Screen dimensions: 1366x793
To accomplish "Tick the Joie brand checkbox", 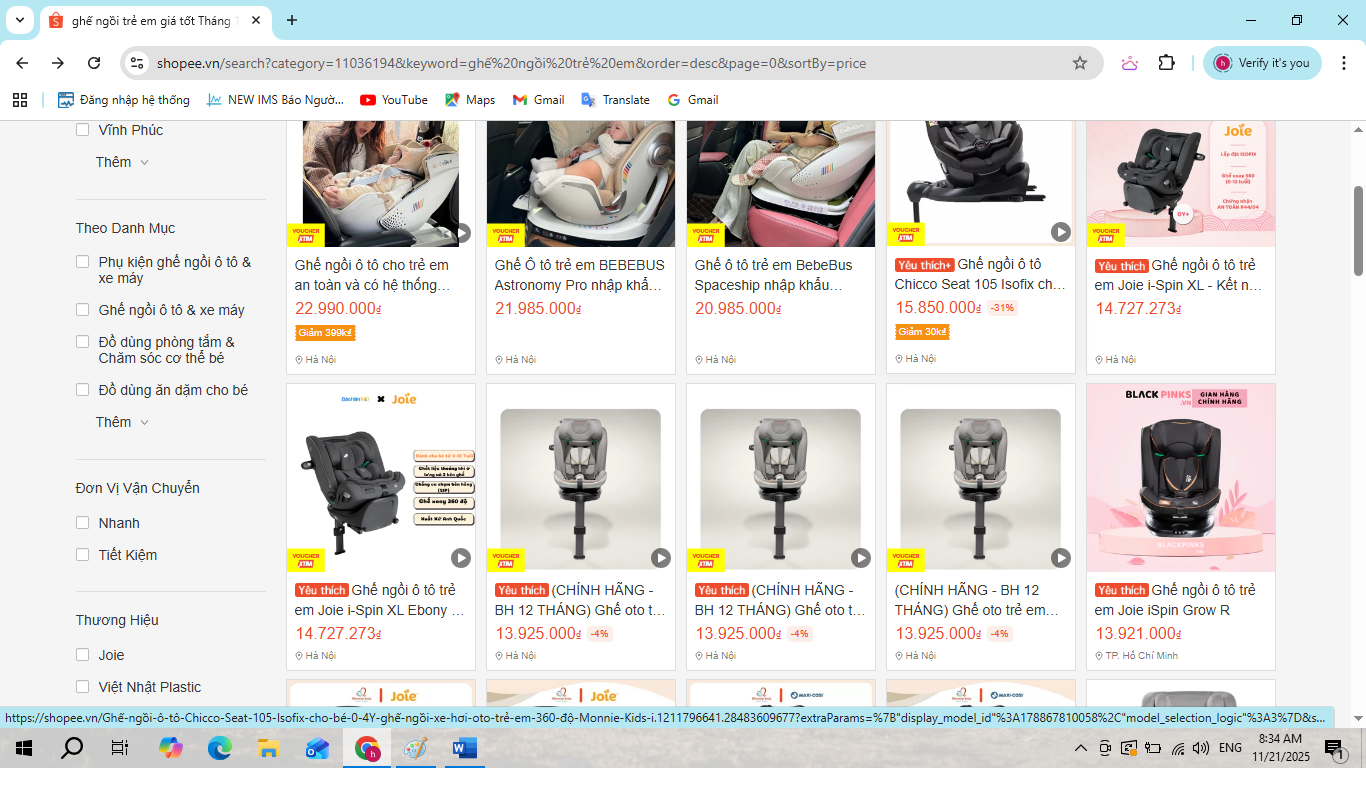I will point(83,655).
